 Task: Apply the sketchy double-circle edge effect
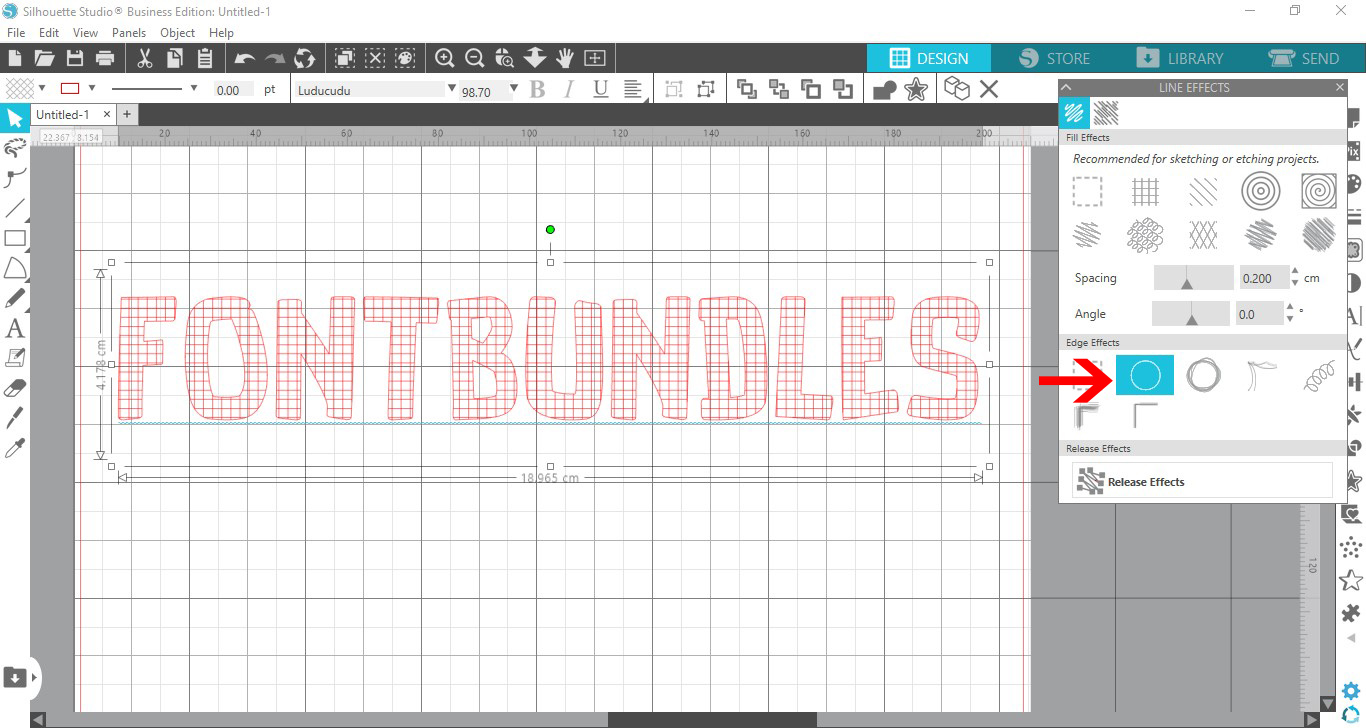tap(1203, 375)
